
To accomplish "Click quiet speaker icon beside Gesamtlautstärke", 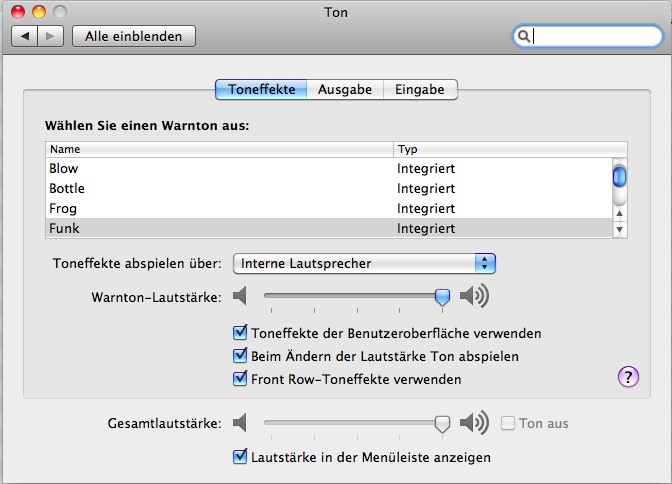I will click(x=240, y=423).
